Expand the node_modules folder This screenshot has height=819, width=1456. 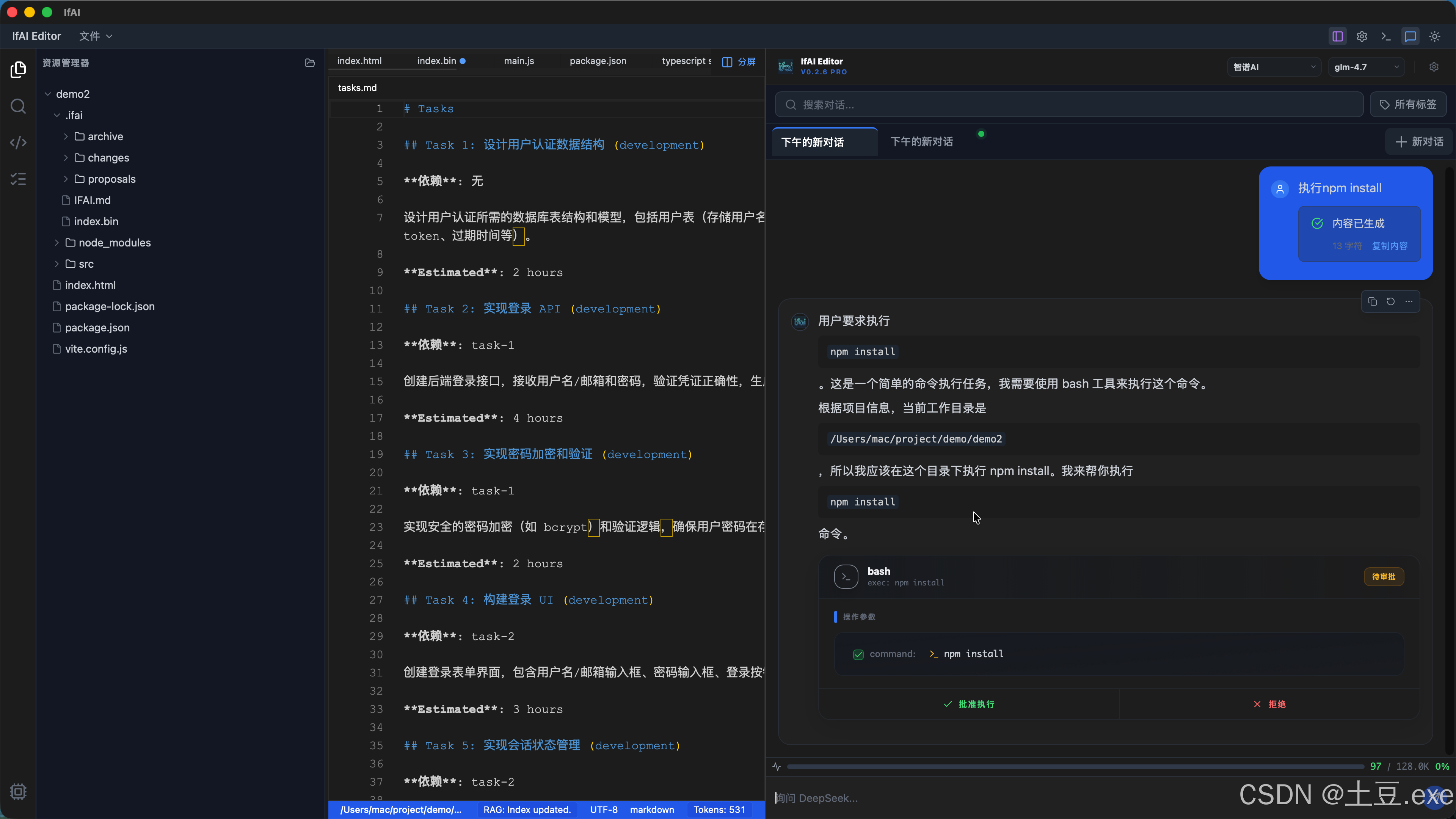(x=114, y=243)
